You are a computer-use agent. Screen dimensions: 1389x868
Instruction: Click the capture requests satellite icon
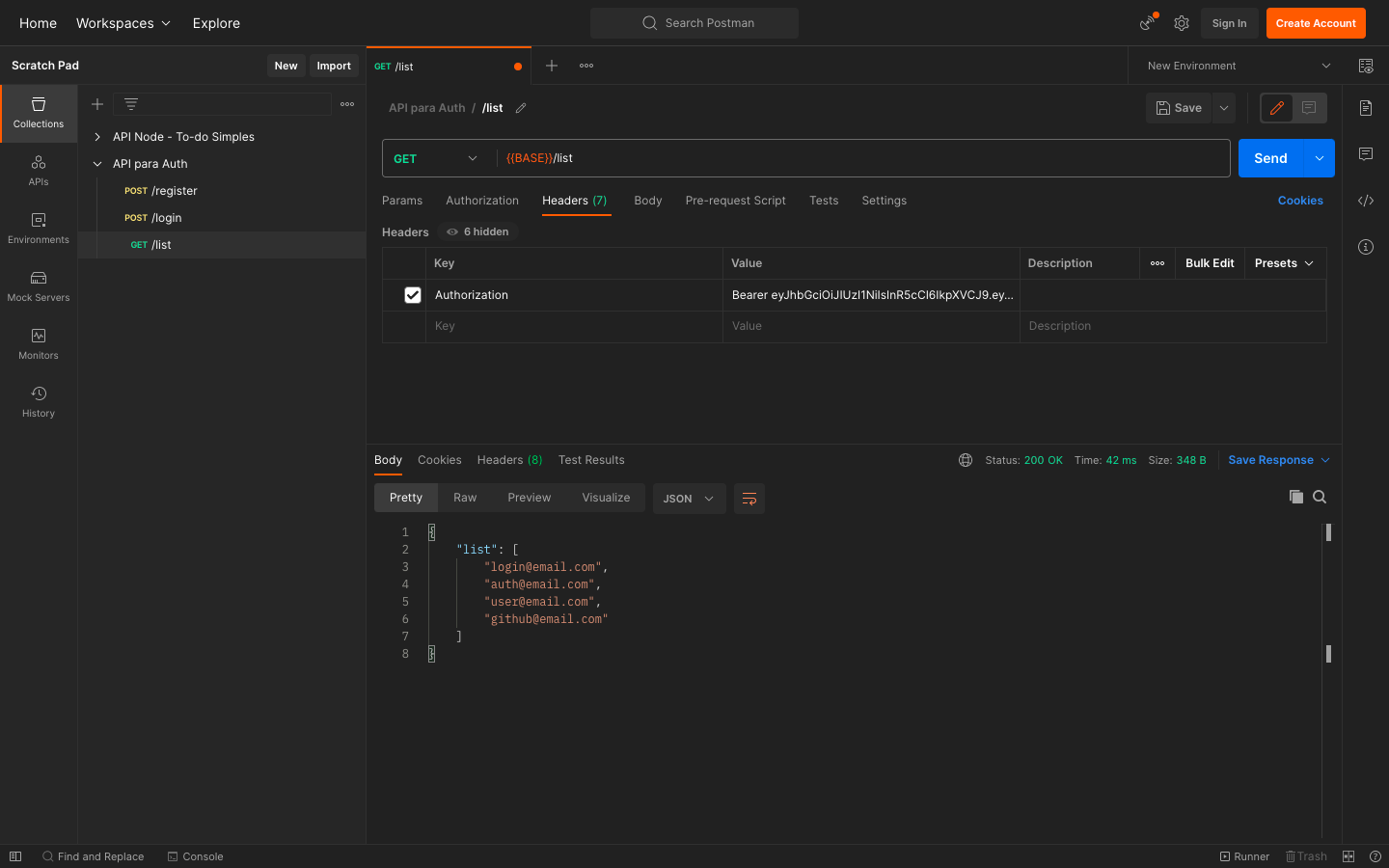point(1147,23)
